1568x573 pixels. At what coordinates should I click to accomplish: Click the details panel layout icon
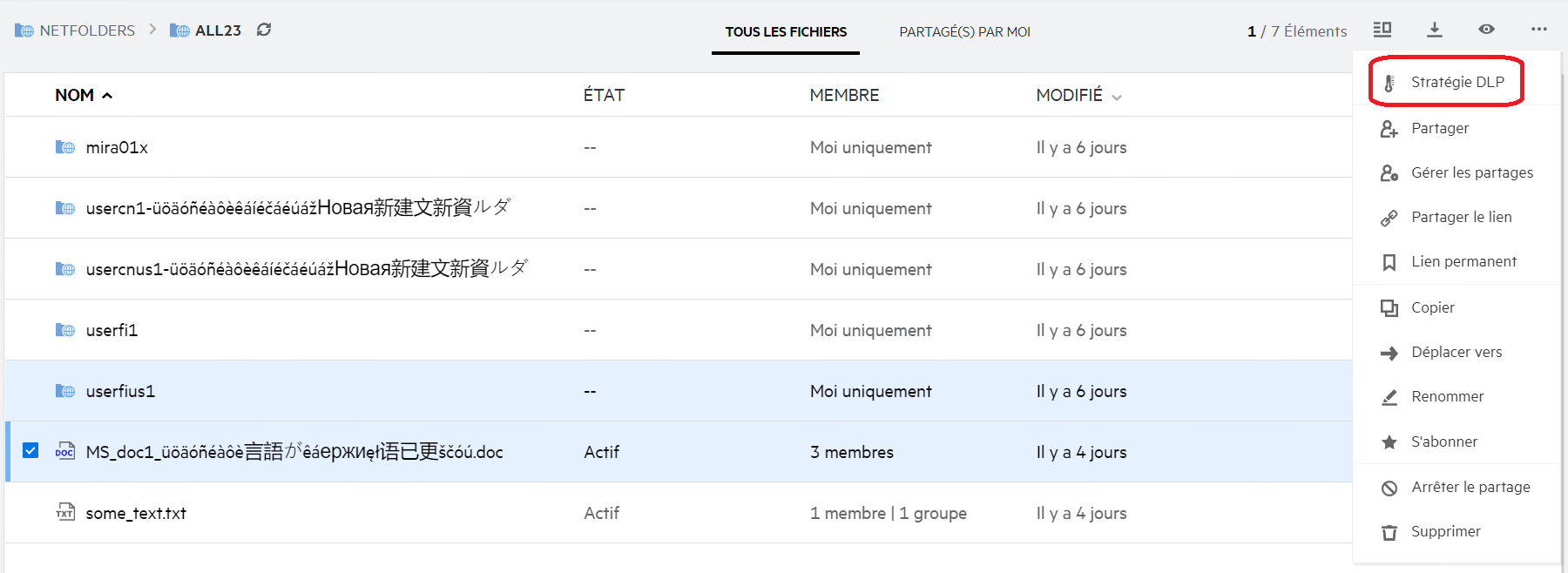(x=1382, y=30)
